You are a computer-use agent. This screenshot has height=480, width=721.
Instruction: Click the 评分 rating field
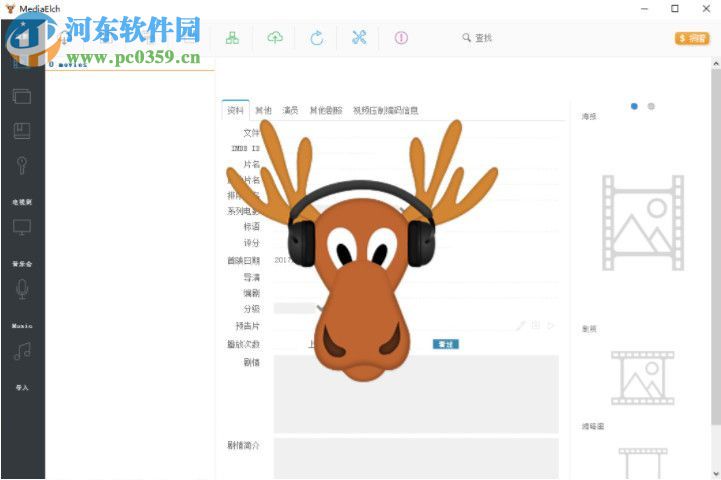(x=416, y=243)
